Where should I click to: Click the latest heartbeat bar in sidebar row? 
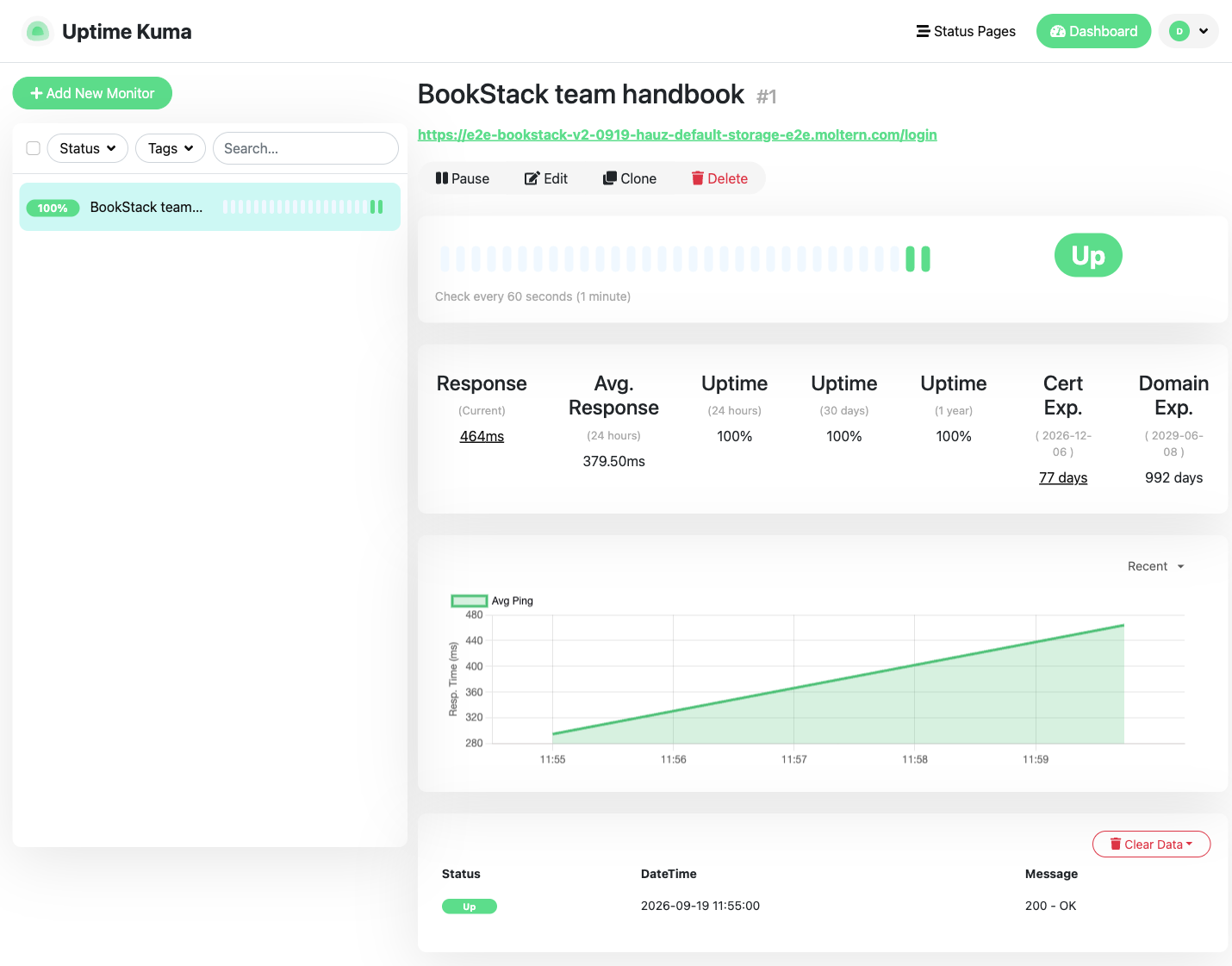(380, 207)
